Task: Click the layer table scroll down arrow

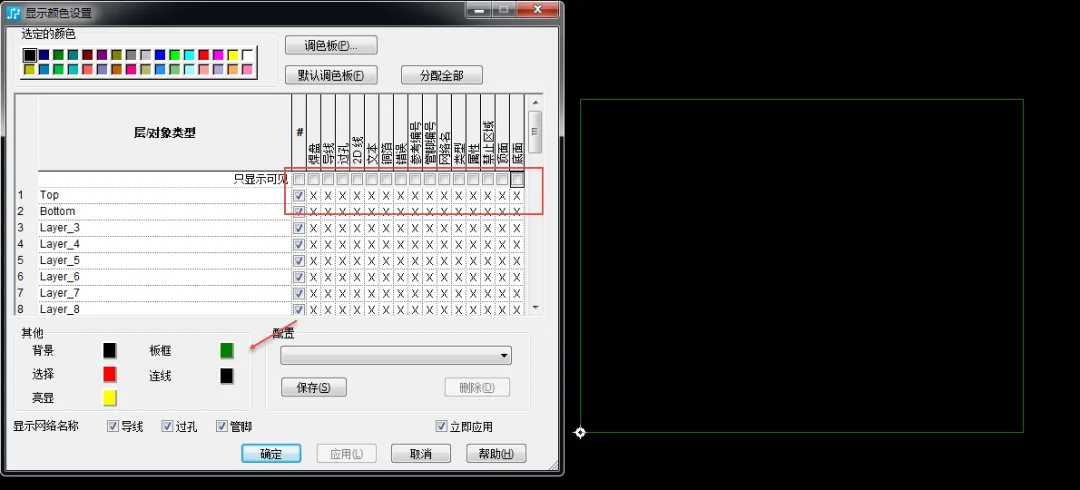Action: coord(535,308)
